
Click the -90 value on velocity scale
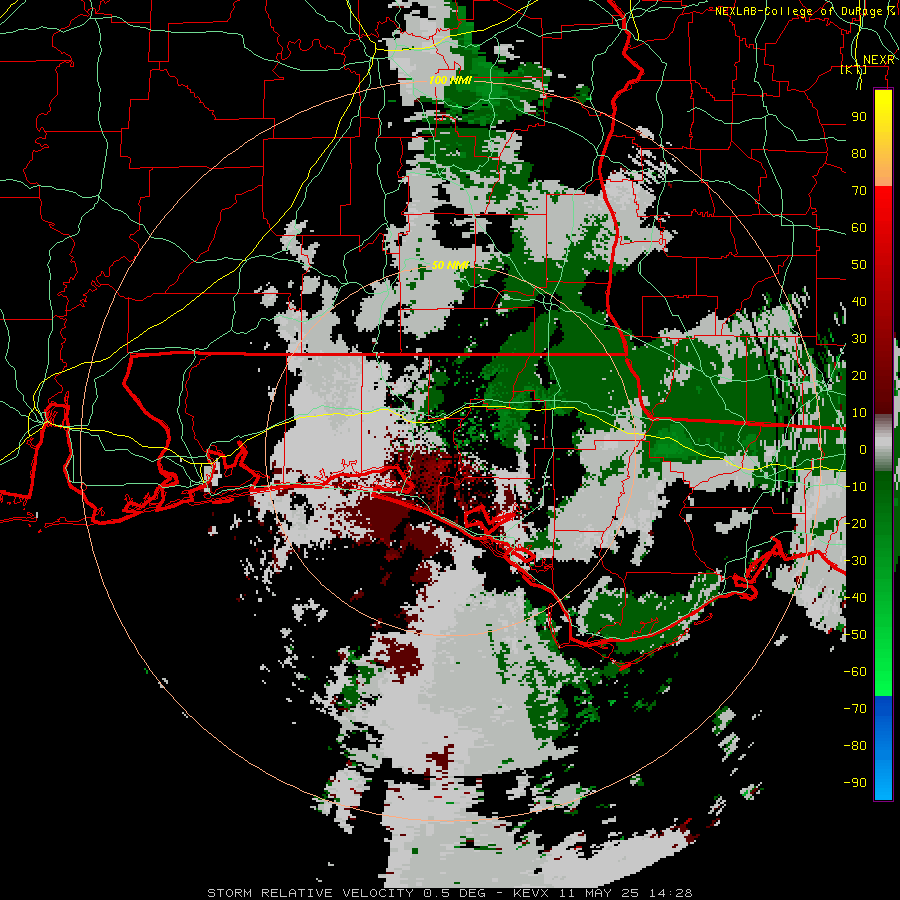coord(855,783)
